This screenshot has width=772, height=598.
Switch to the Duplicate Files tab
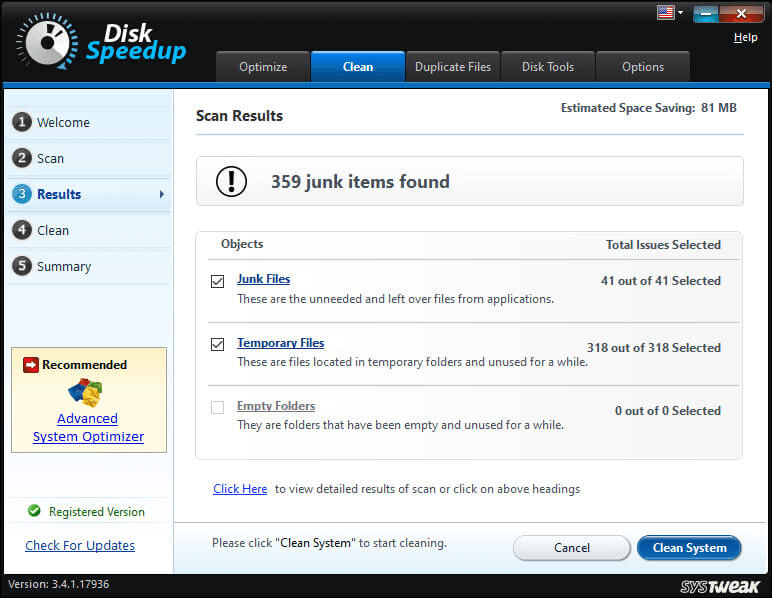(x=453, y=67)
